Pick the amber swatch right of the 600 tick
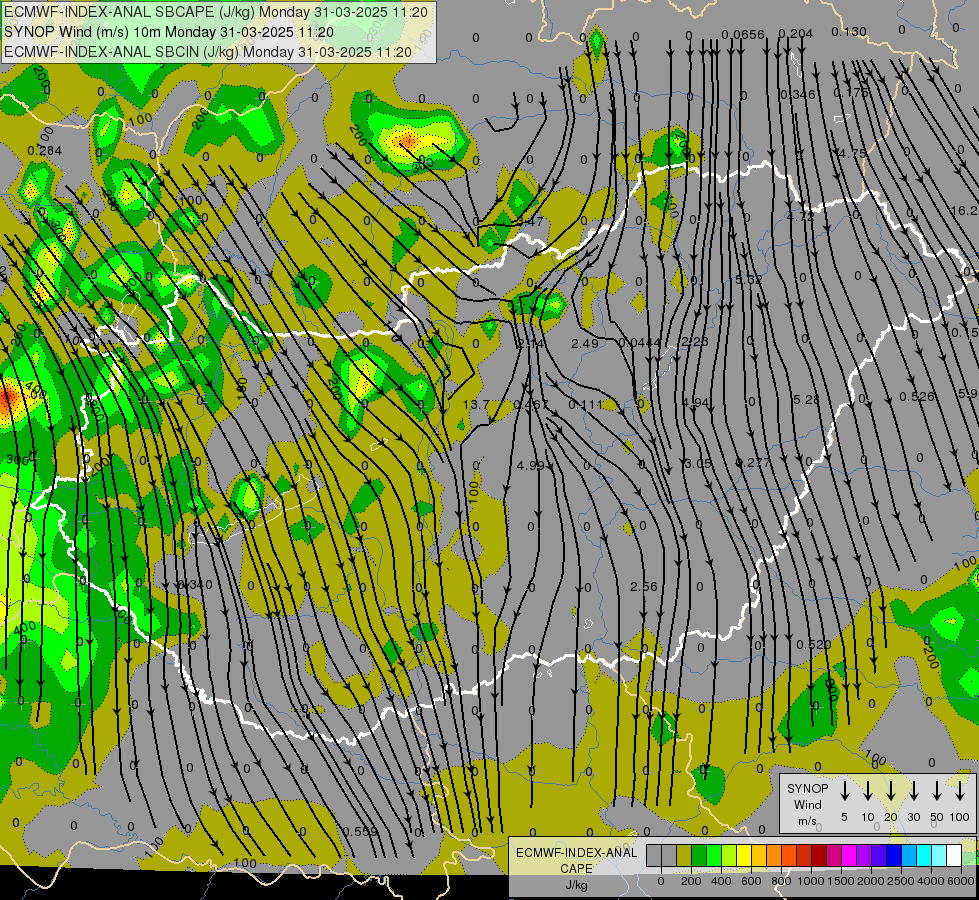The width and height of the screenshot is (979, 900). click(759, 855)
